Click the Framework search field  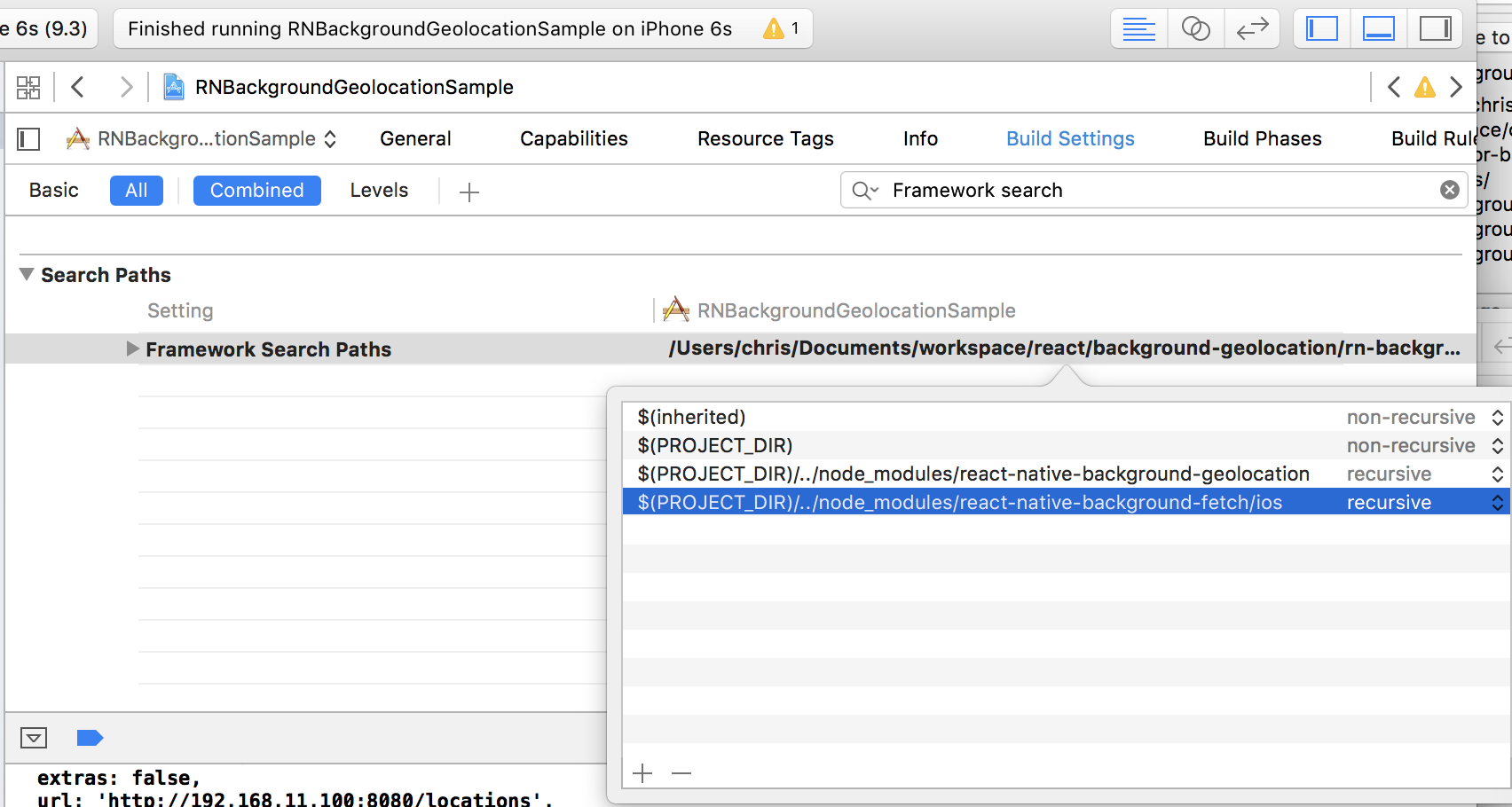tap(1154, 191)
